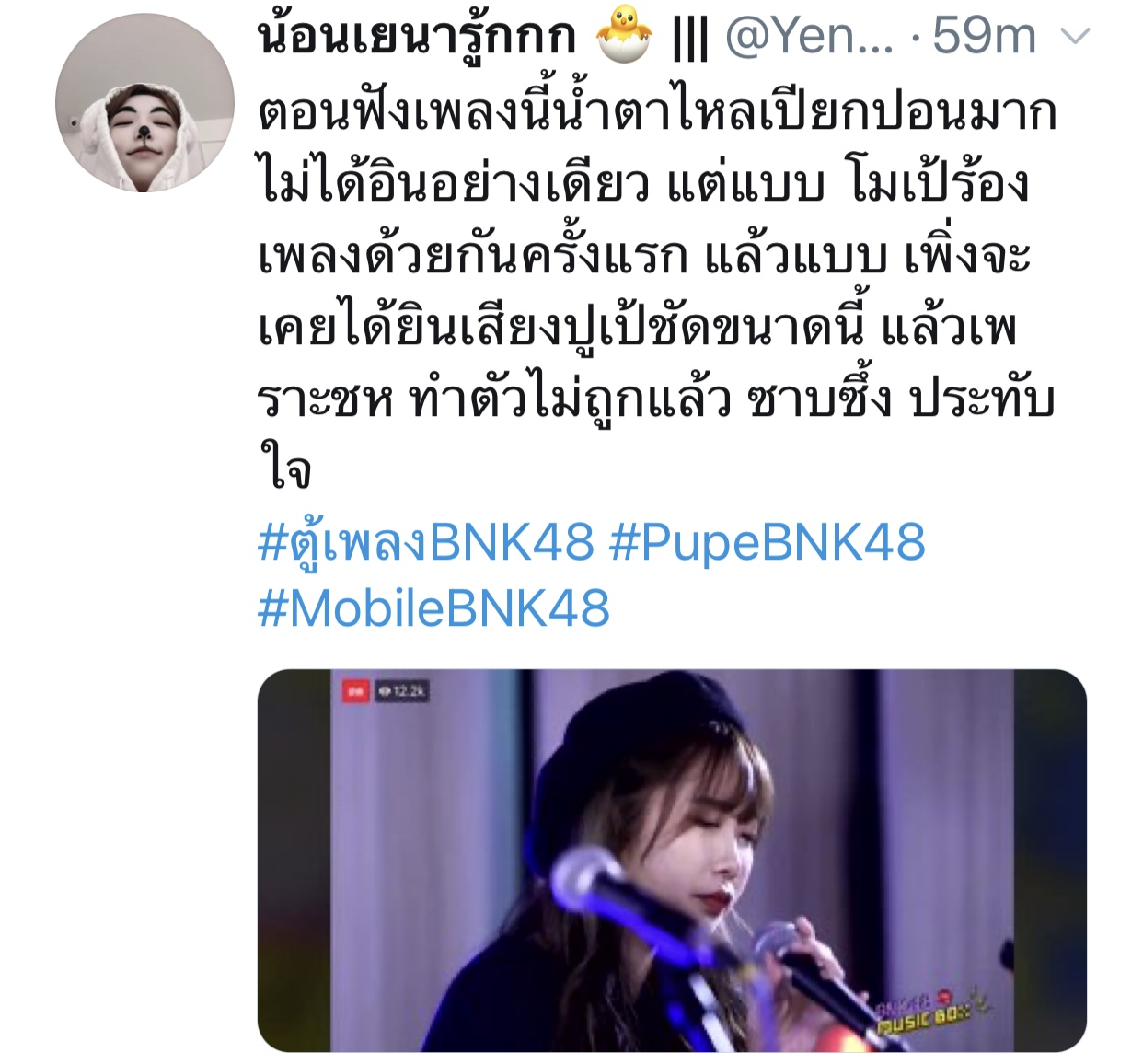
Task: Open the #PupeBNK48 hashtag
Action: 767,541
